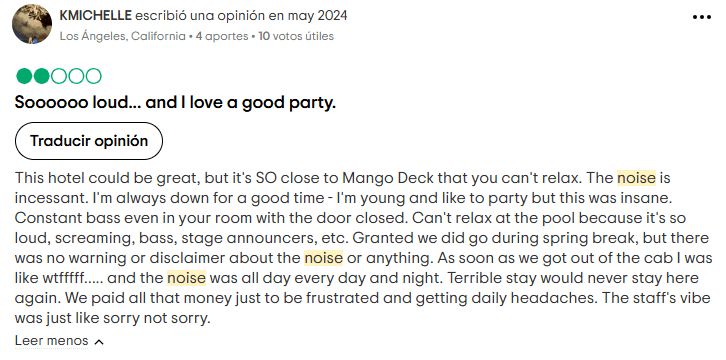Viewport: 726px width, 360px height.
Task: Click the second filled rating bubble
Action: pos(42,76)
